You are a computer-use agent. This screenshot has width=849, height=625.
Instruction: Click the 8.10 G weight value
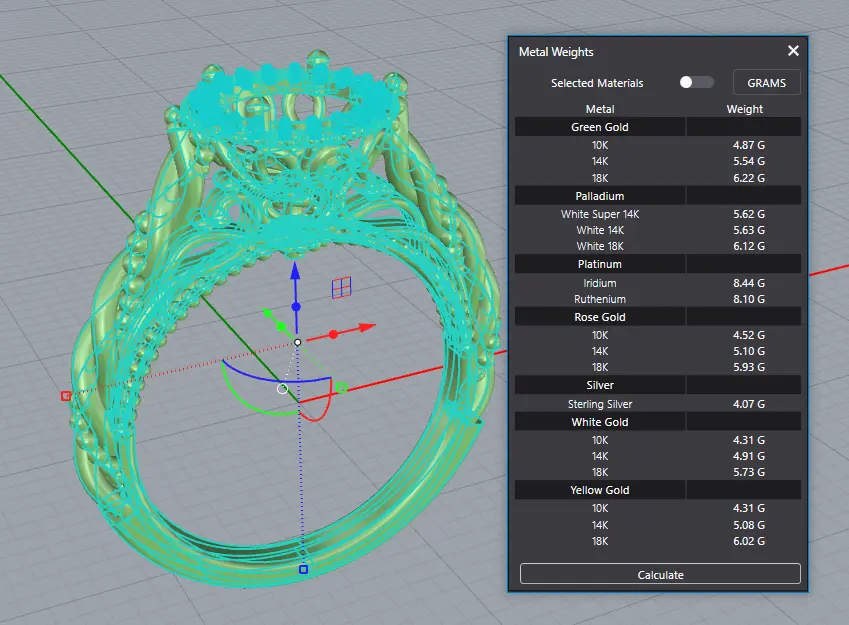tap(749, 299)
